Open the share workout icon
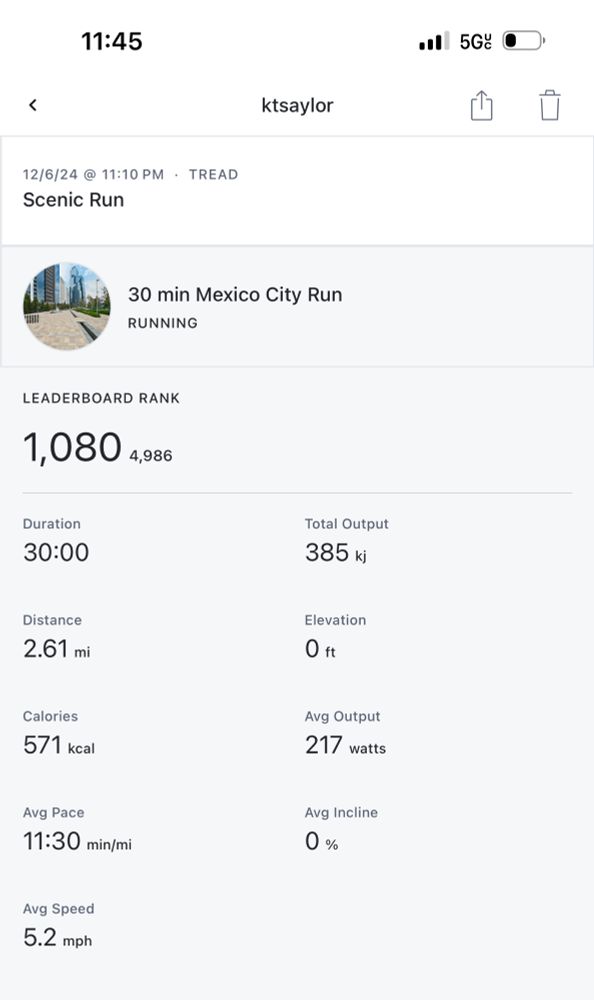The height and width of the screenshot is (1000, 594). coord(482,105)
